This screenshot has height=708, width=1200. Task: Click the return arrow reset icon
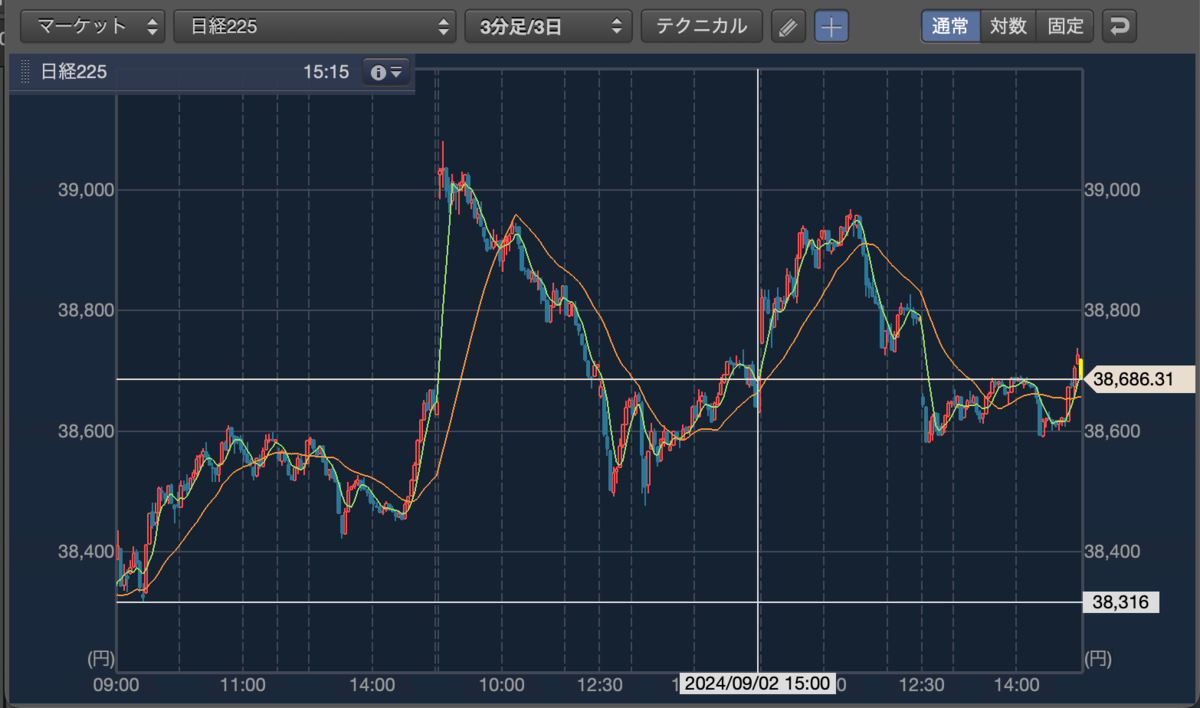[x=1119, y=26]
